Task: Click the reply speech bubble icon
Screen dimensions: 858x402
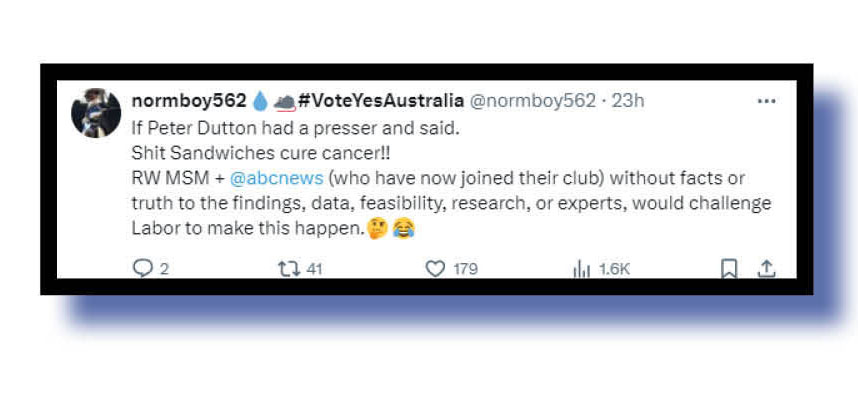Action: point(140,268)
